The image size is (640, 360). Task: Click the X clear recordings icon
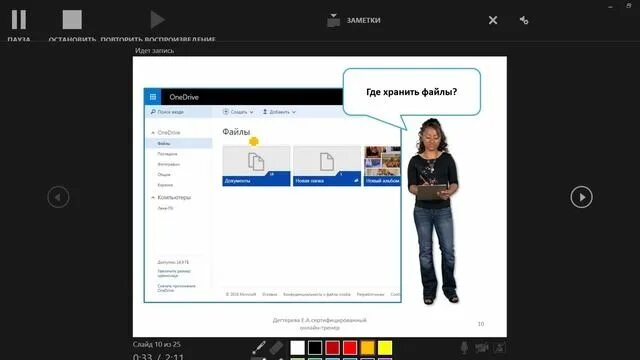click(x=493, y=20)
